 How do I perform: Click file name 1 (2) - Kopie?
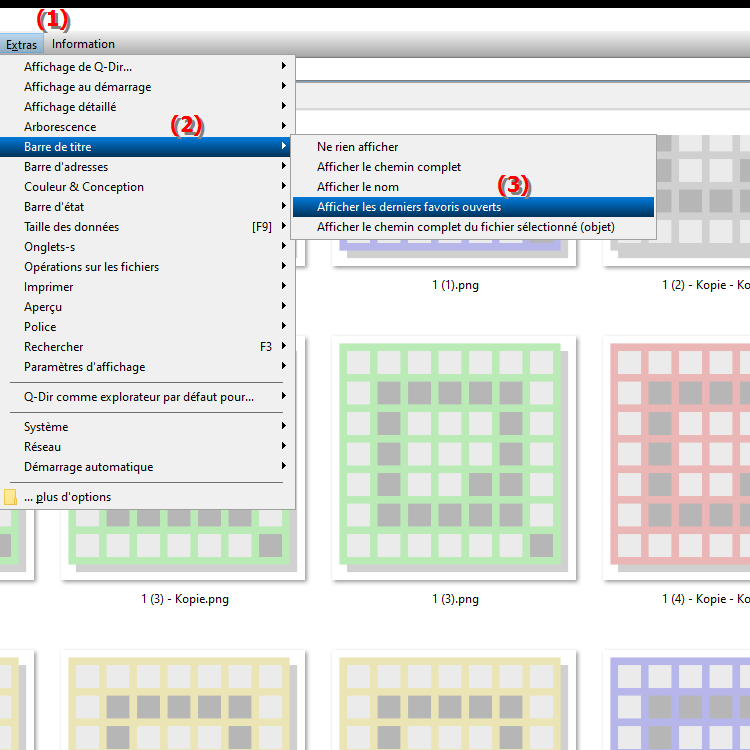coord(706,285)
